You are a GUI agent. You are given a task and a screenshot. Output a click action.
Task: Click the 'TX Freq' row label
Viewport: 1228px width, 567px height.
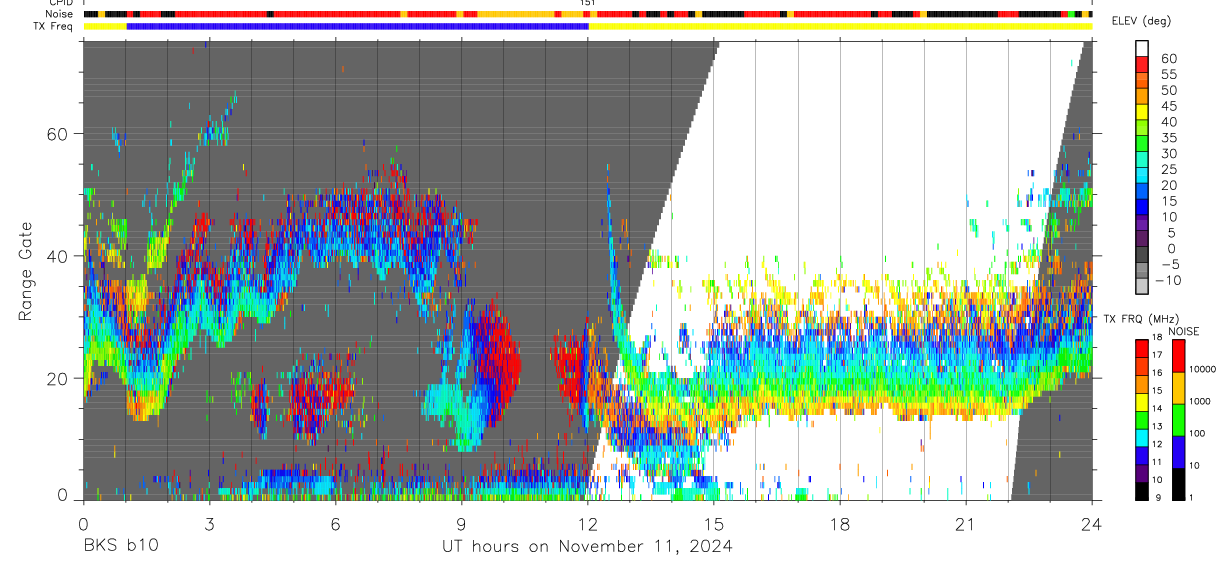click(52, 26)
